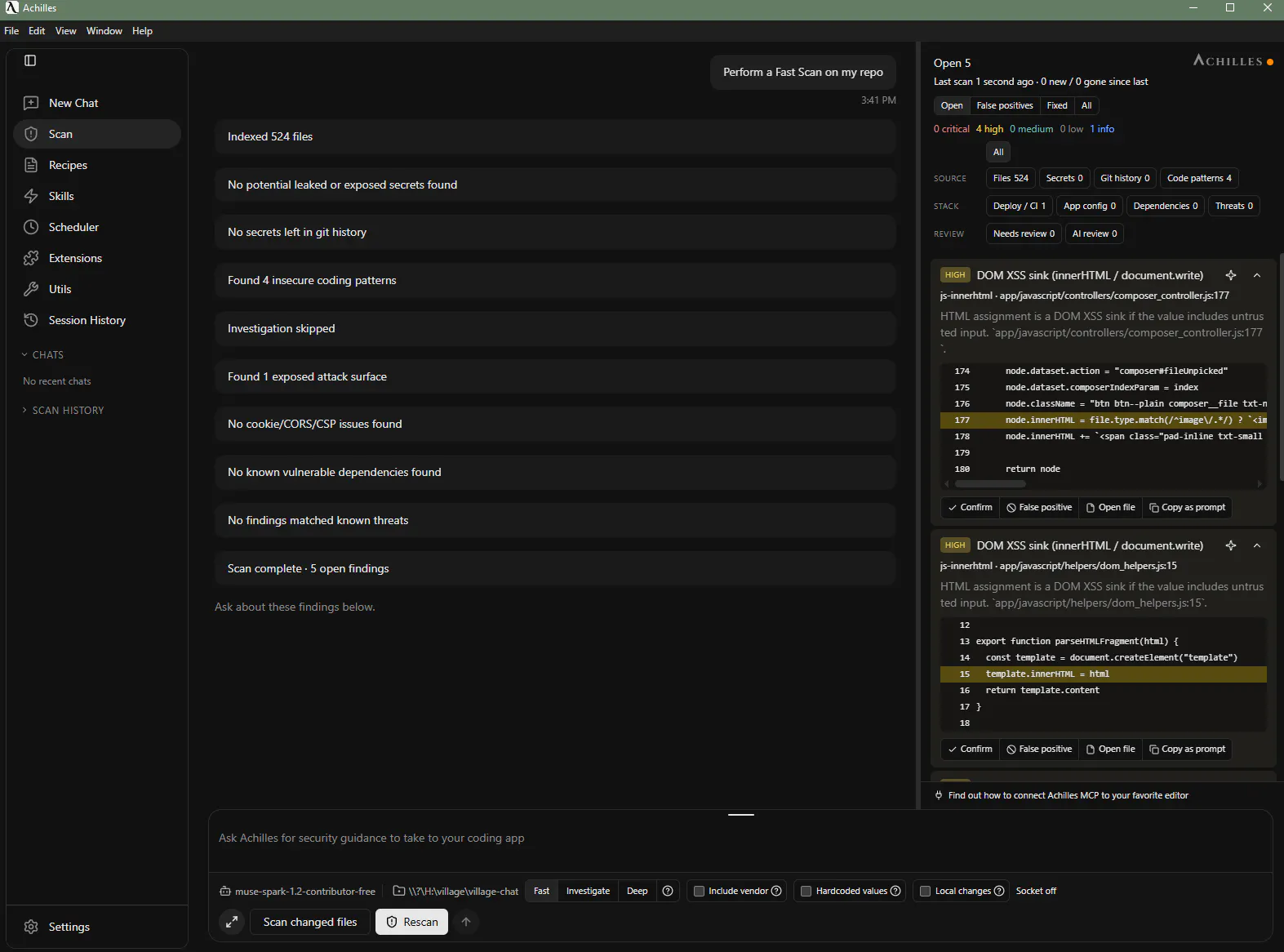Click the Include vendor help icon

click(776, 891)
